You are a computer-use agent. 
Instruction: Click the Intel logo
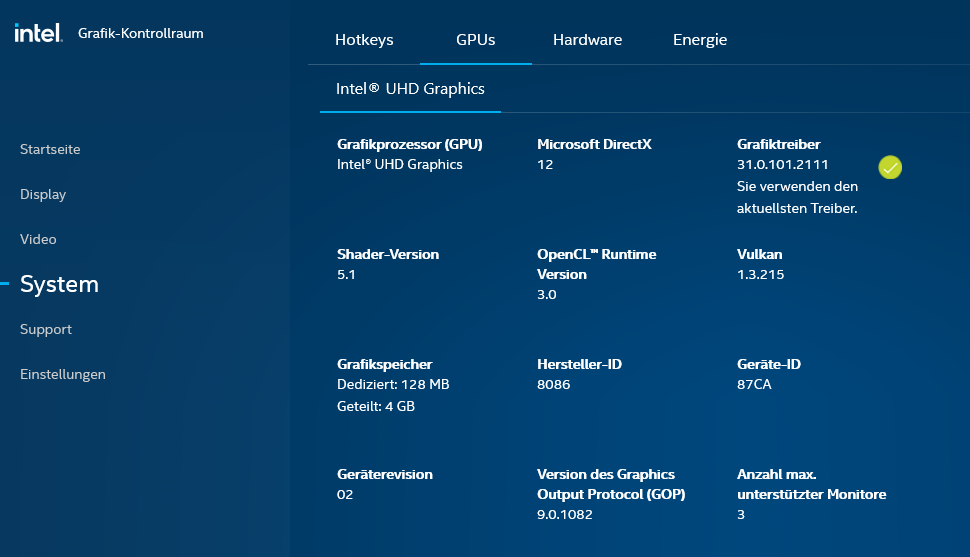click(x=38, y=33)
